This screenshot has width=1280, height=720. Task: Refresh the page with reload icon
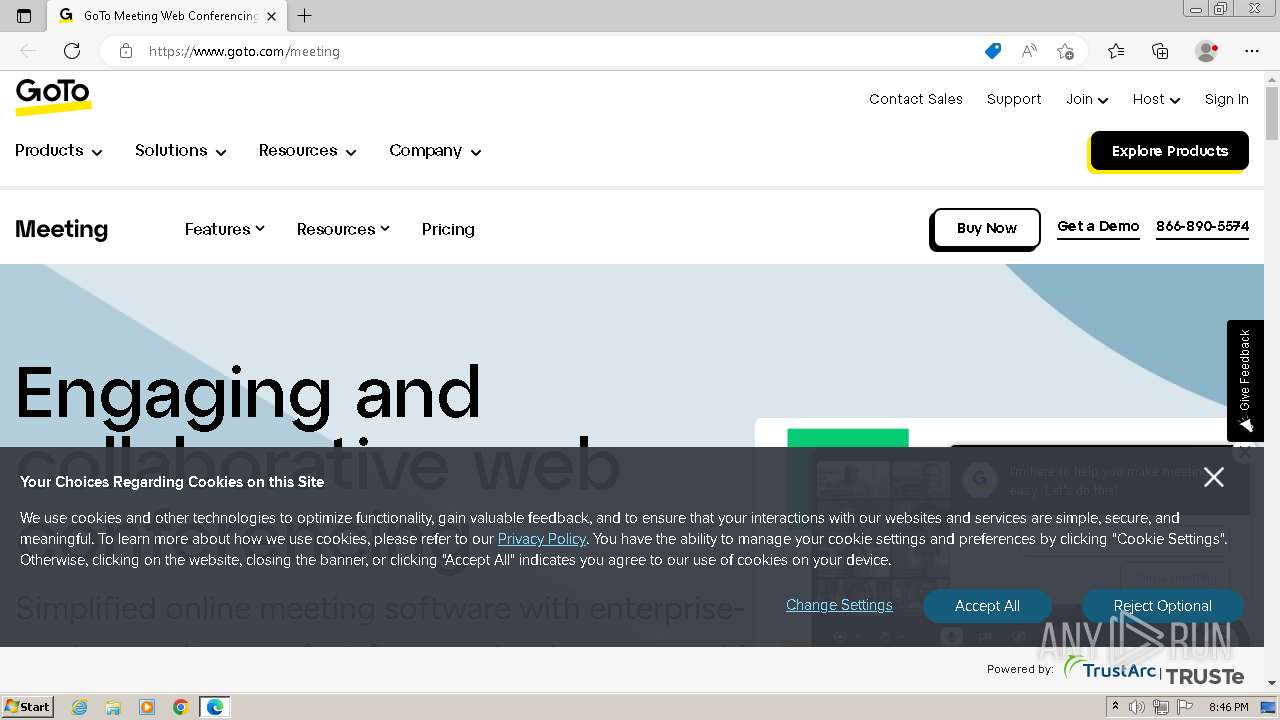(x=72, y=51)
